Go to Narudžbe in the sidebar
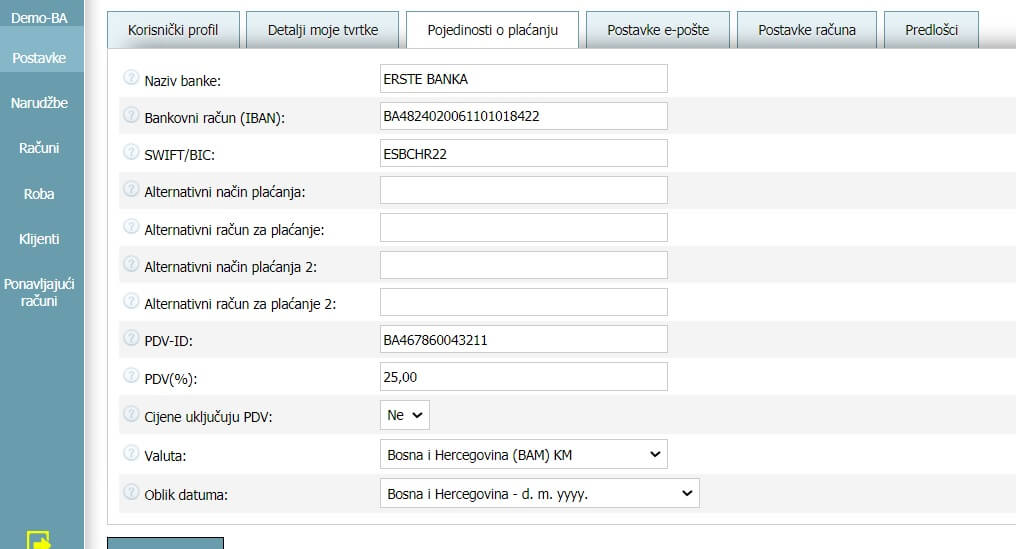 (x=40, y=103)
